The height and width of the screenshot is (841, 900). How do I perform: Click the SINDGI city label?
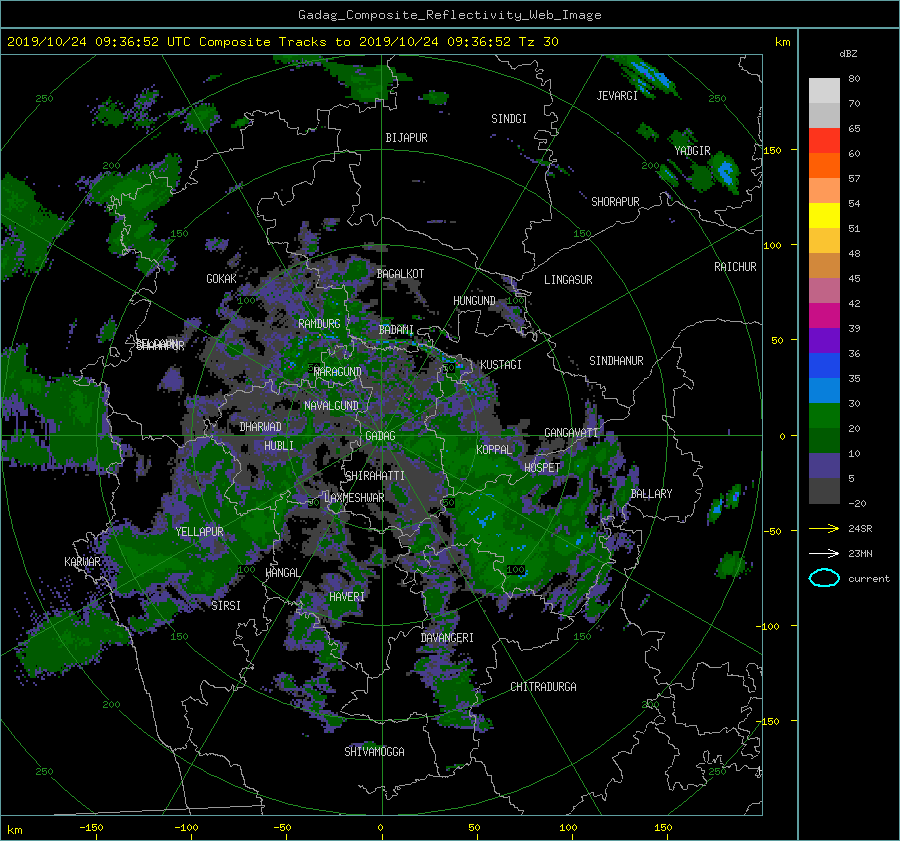[x=509, y=119]
